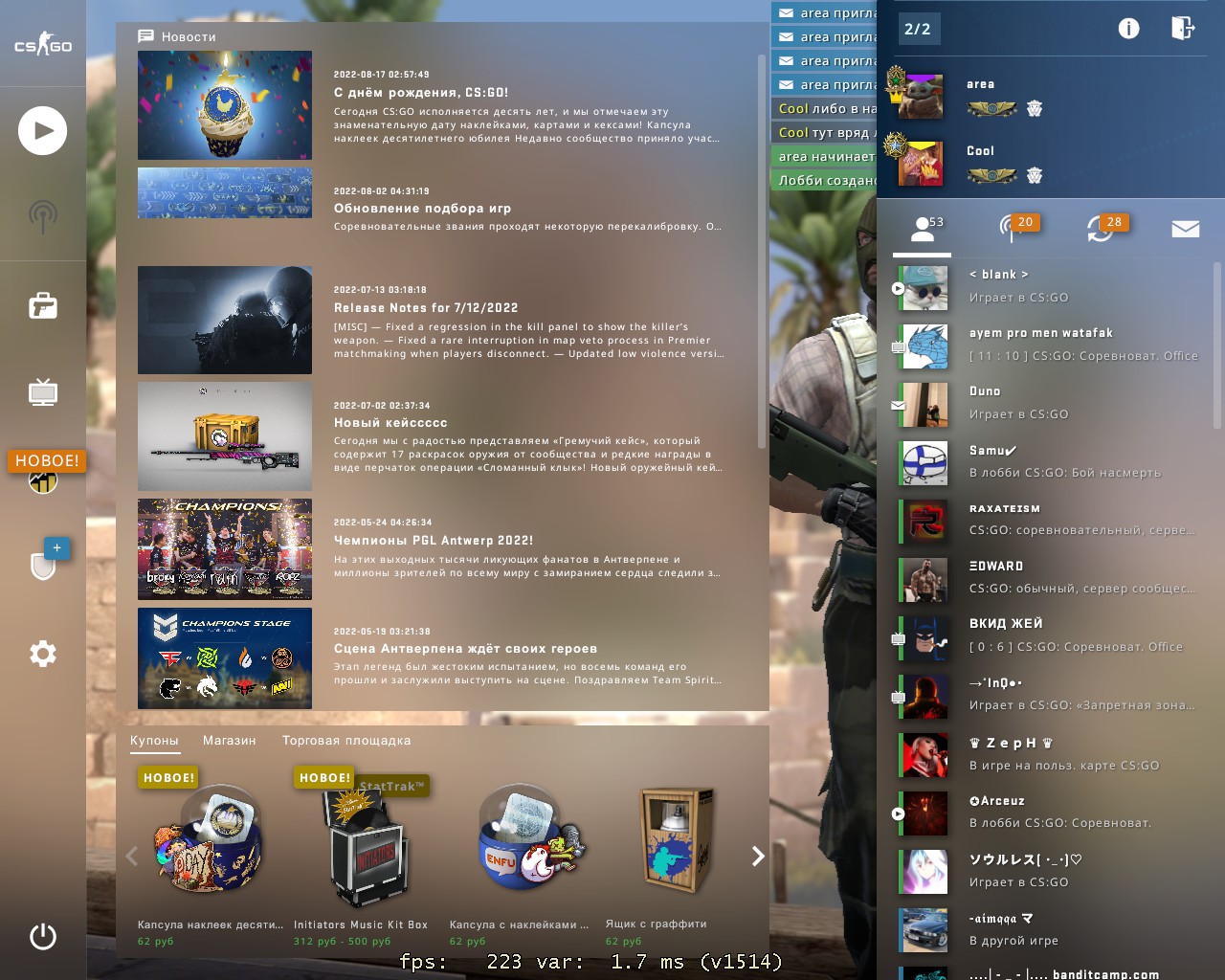Select the Капсула наклеек десяти... coupon item
Image resolution: width=1225 pixels, height=980 pixels.
tap(211, 857)
